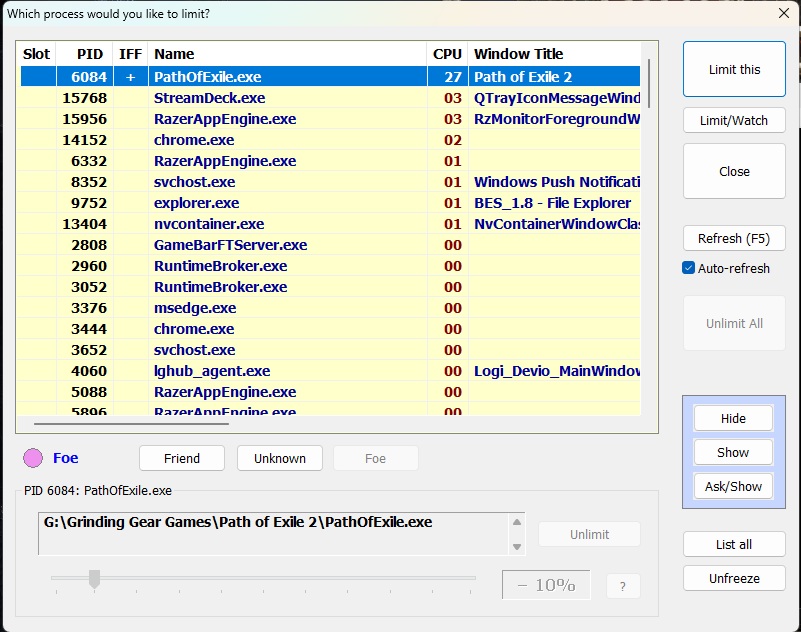Click the BES_1.8 - File Explorer title cell
The height and width of the screenshot is (632, 801).
(554, 202)
